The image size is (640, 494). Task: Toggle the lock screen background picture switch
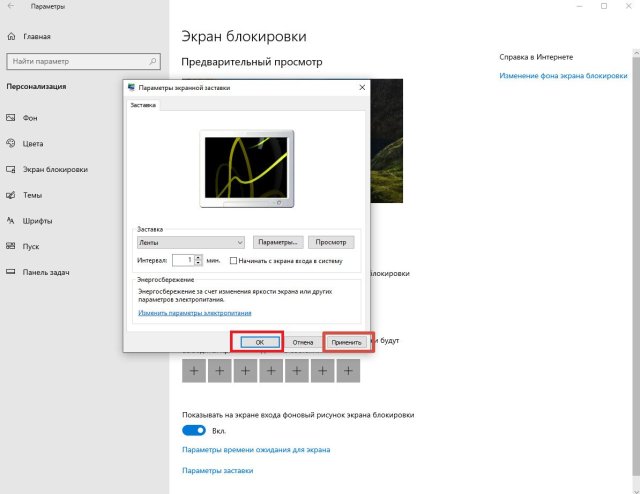coord(193,430)
